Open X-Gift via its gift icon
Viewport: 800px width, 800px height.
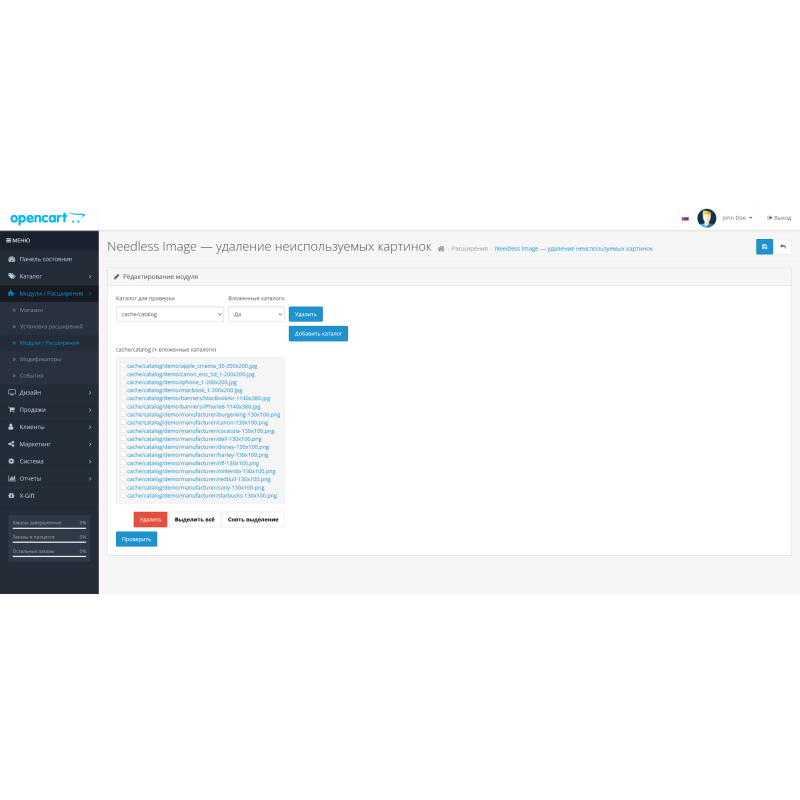11,495
